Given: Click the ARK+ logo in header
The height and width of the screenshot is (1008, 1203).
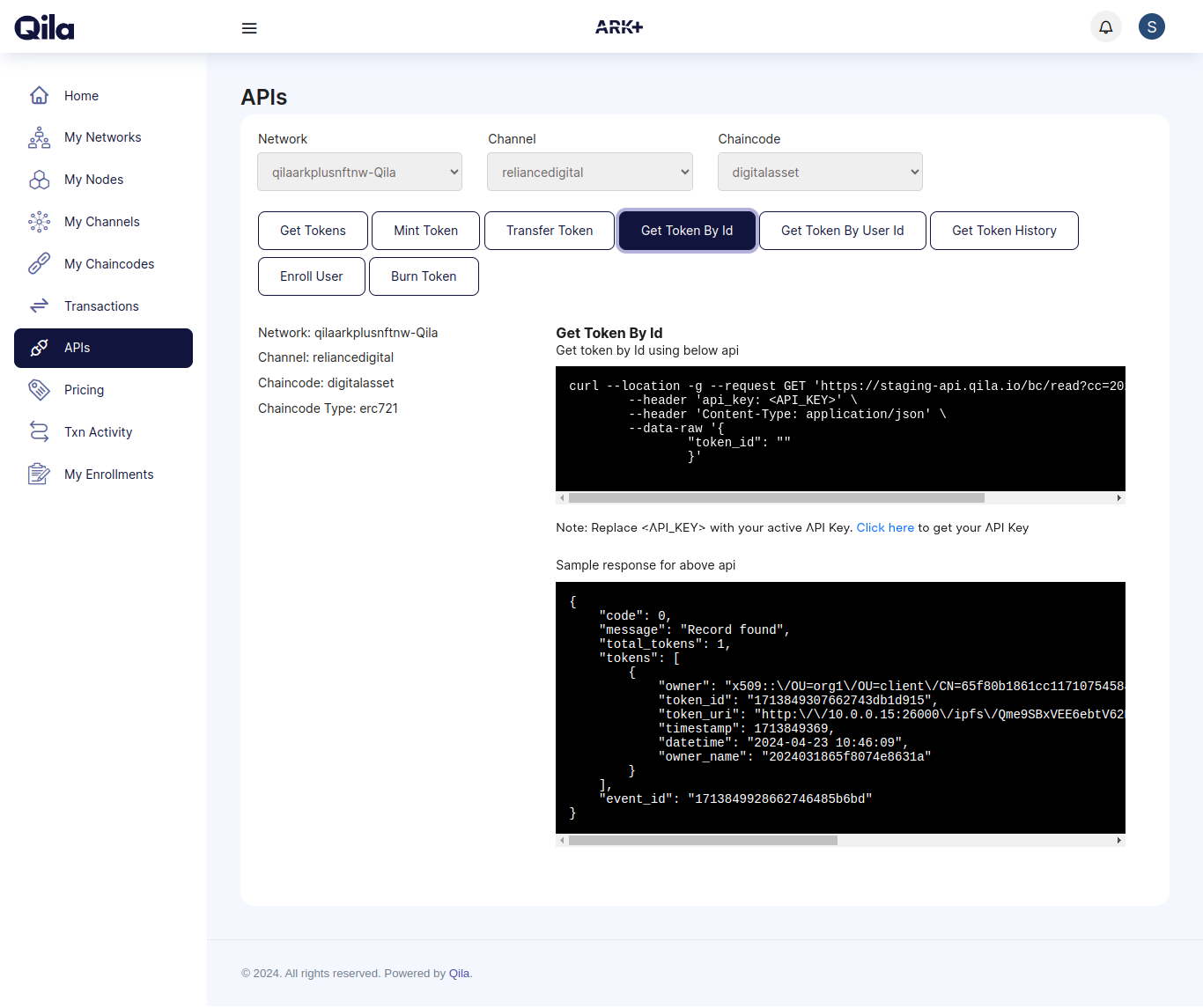Looking at the screenshot, I should (x=619, y=27).
